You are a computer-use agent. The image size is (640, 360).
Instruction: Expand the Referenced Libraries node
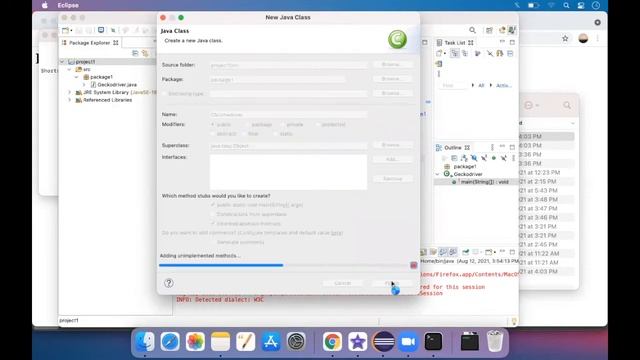pos(70,100)
